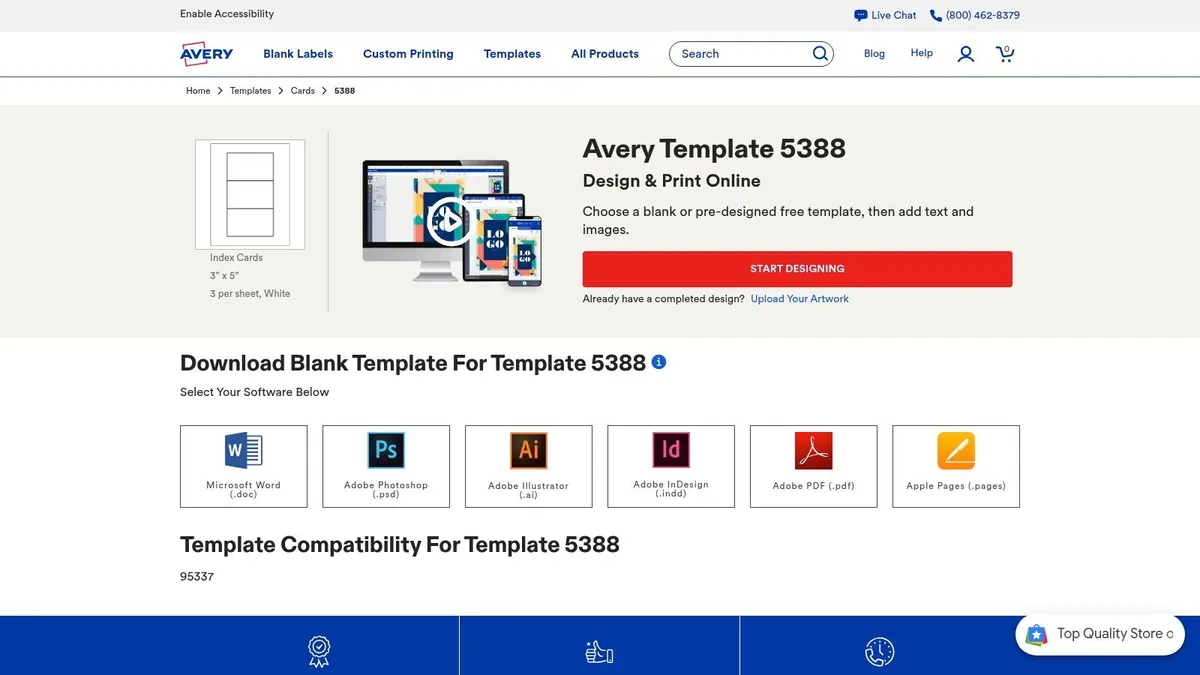Select the Apple Pages icon
Viewport: 1200px width, 675px height.
[956, 450]
